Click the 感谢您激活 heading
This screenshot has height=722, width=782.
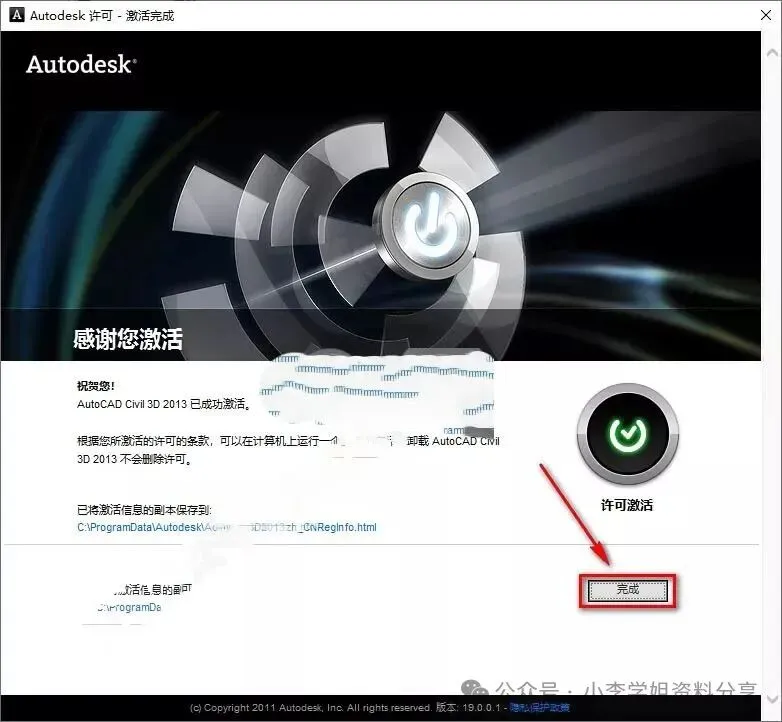click(x=128, y=339)
